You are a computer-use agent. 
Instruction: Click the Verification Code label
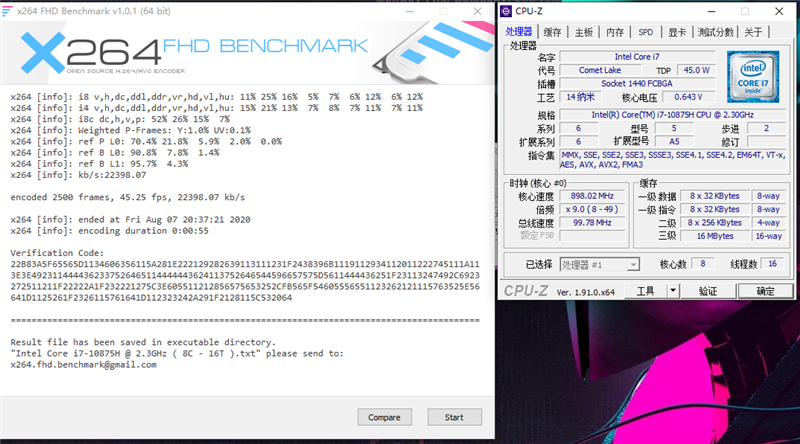click(57, 253)
